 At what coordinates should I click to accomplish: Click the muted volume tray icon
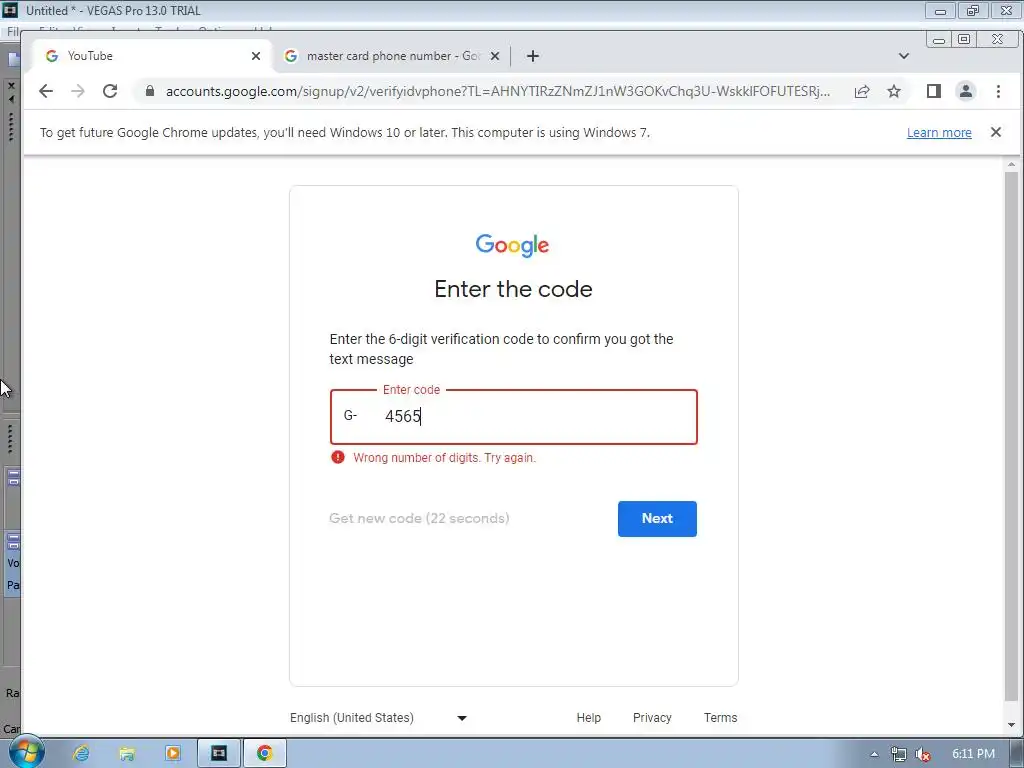coord(923,754)
